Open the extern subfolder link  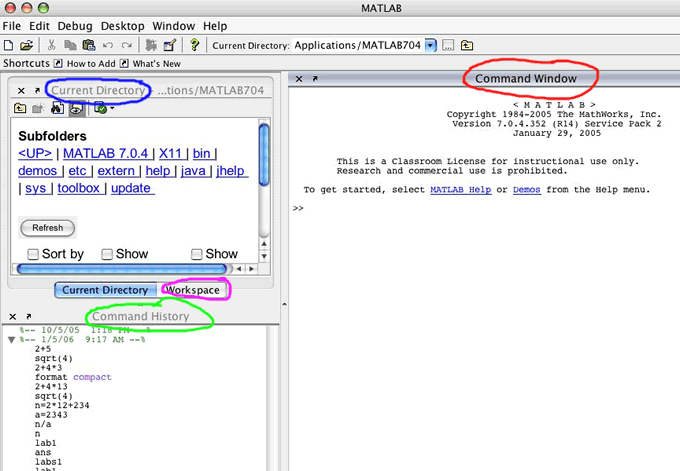click(x=116, y=171)
